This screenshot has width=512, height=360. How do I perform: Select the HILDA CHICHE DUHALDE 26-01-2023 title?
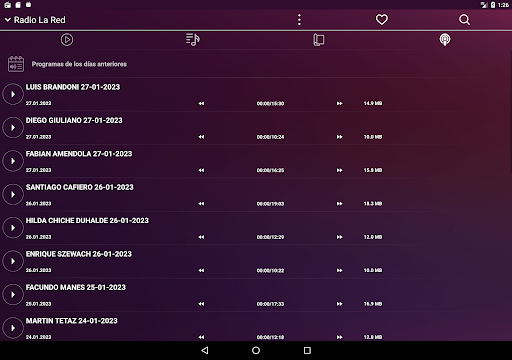[x=87, y=220]
